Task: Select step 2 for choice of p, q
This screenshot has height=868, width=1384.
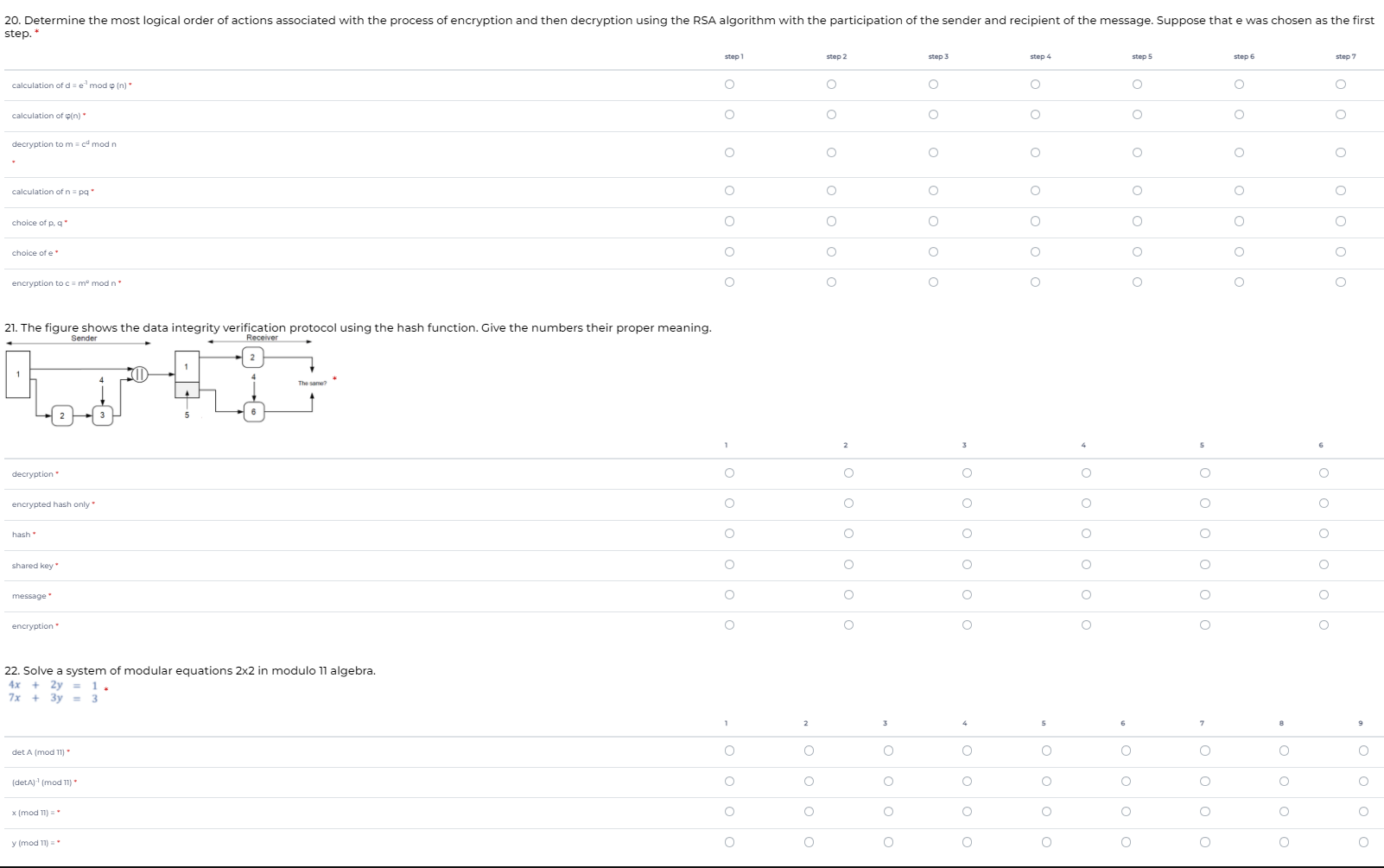Action: point(831,221)
